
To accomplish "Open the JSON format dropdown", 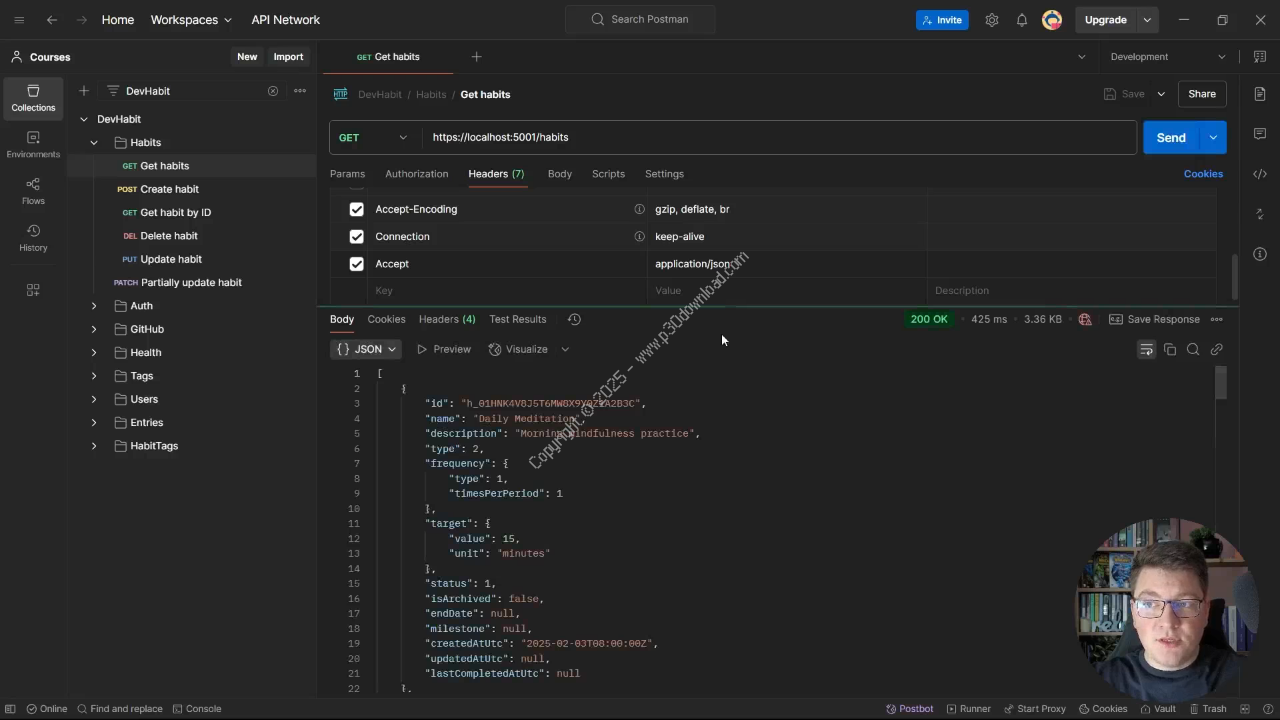I will pos(368,349).
